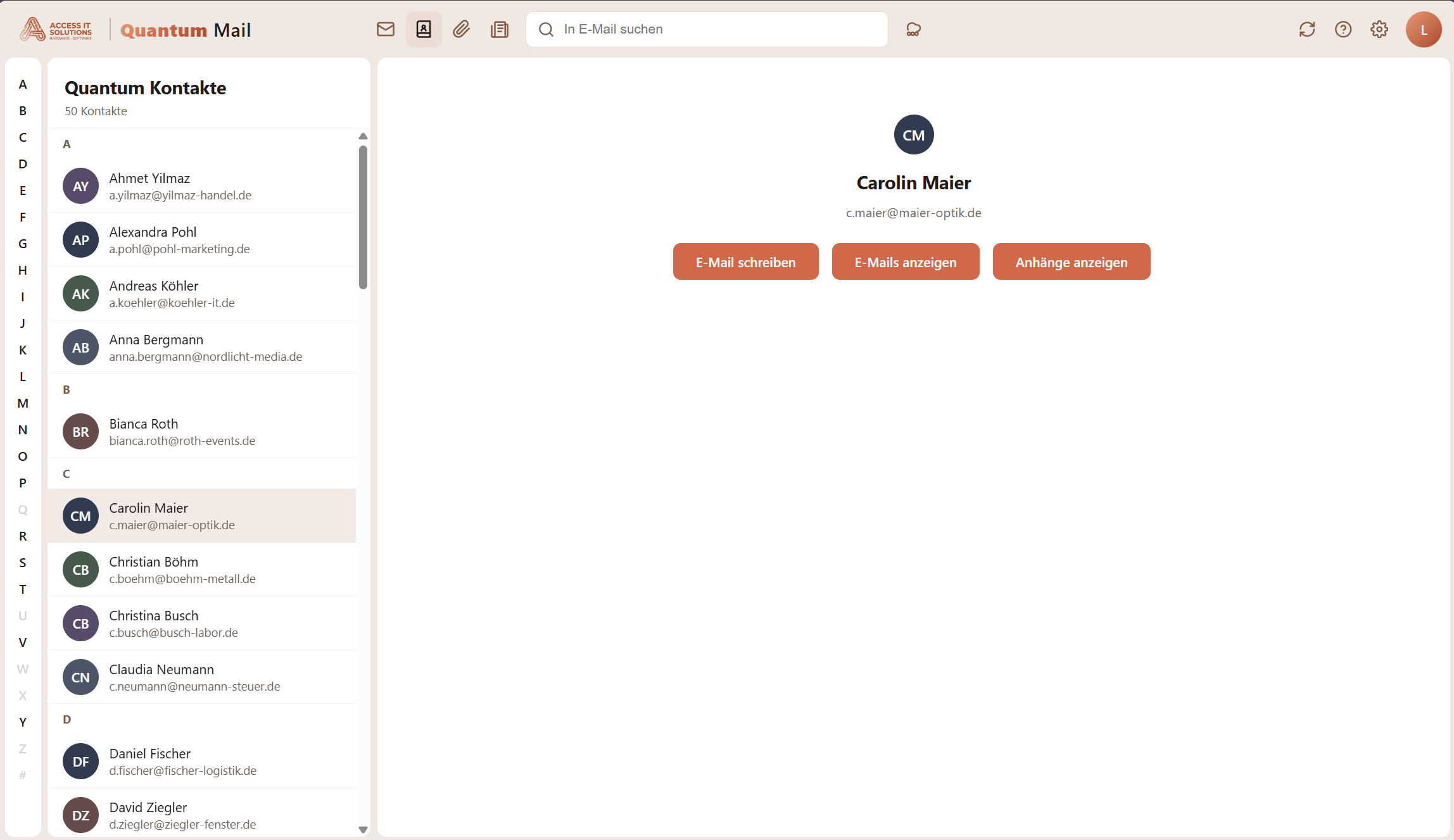This screenshot has height=840, width=1454.
Task: Open the help question mark icon
Action: pos(1343,29)
